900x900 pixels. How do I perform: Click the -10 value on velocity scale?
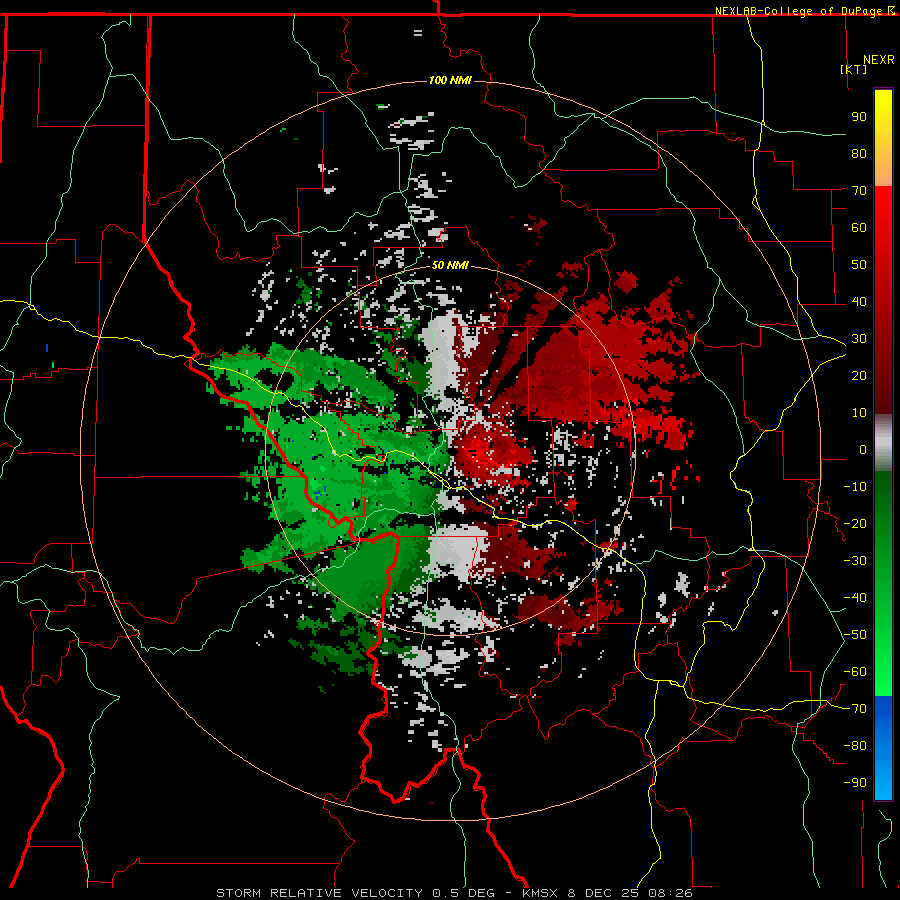pos(855,487)
